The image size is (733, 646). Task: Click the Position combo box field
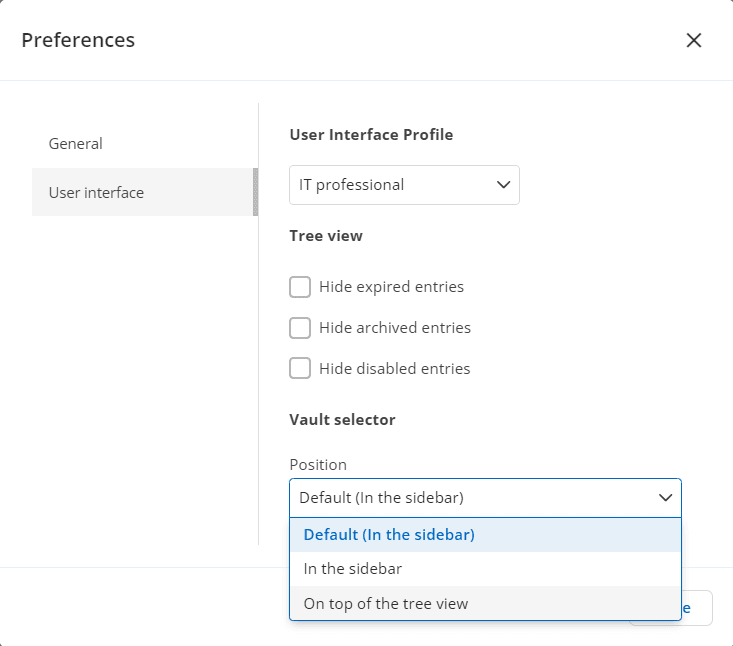point(470,498)
